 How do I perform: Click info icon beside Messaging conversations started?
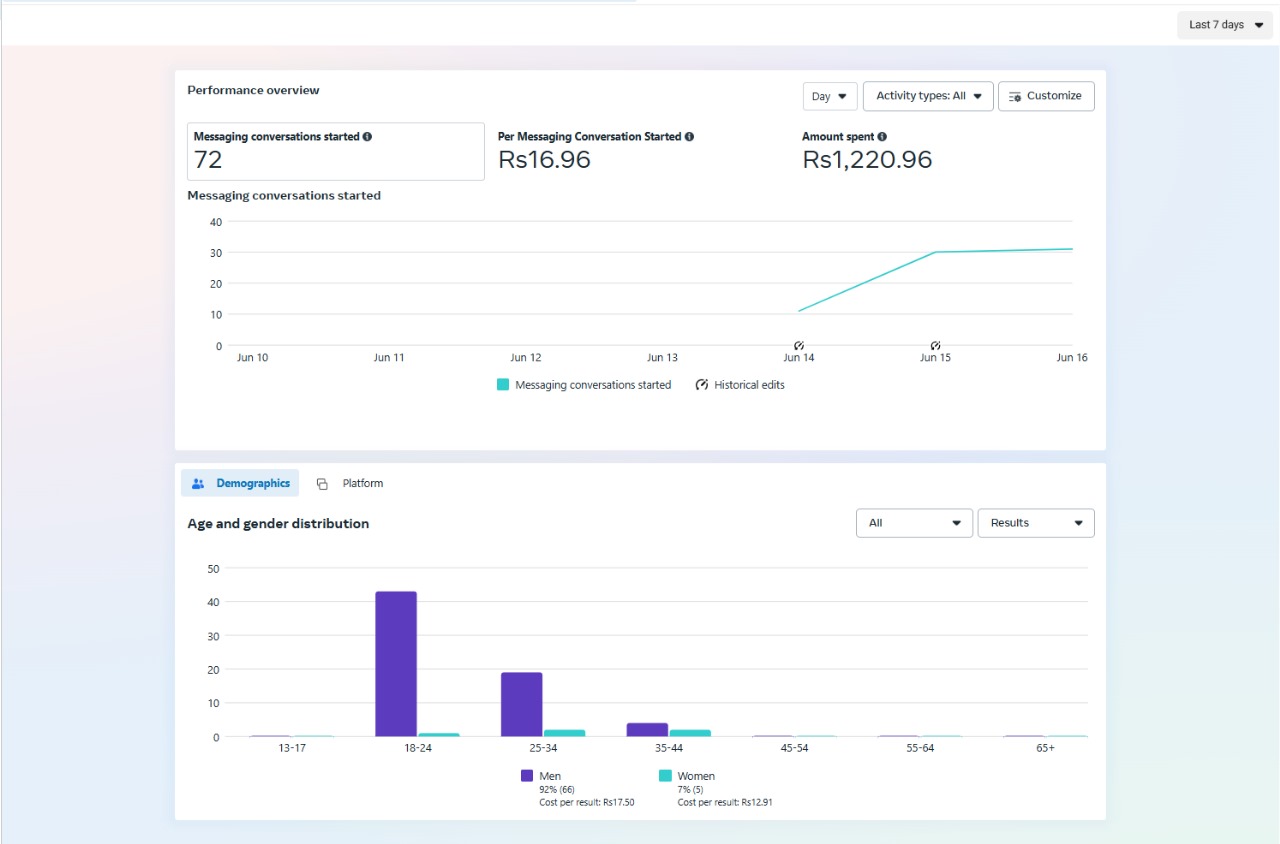(367, 137)
